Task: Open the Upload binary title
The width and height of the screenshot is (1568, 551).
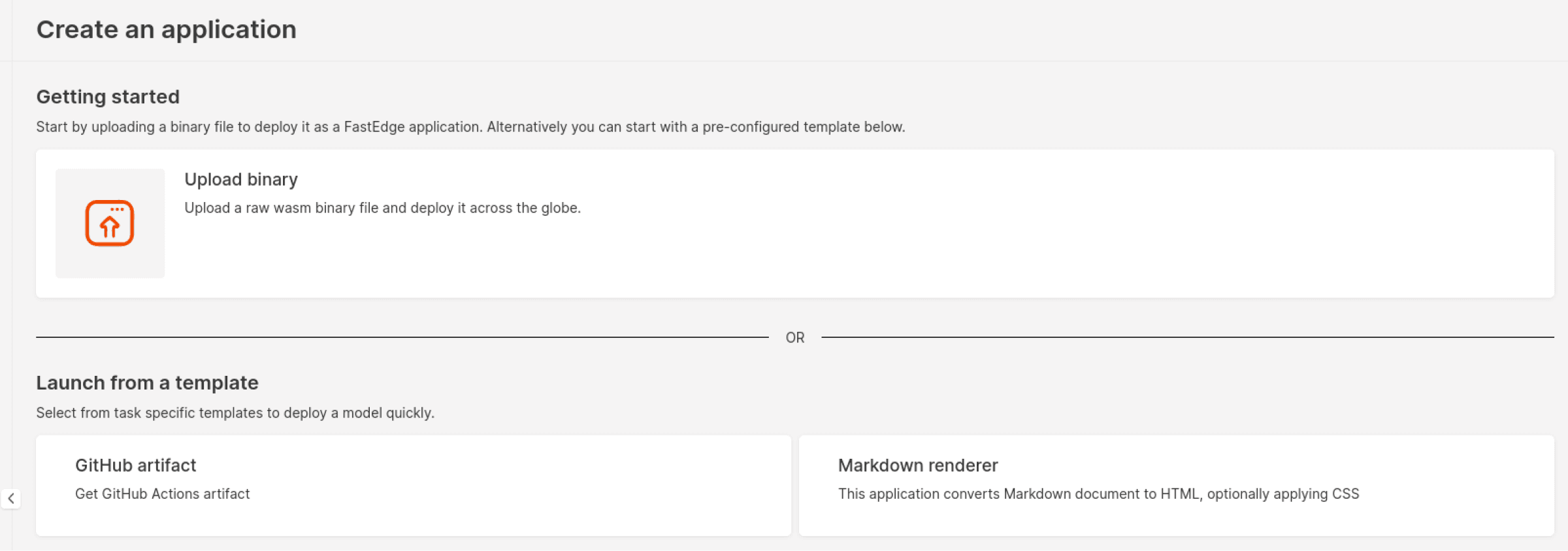Action: 241,180
